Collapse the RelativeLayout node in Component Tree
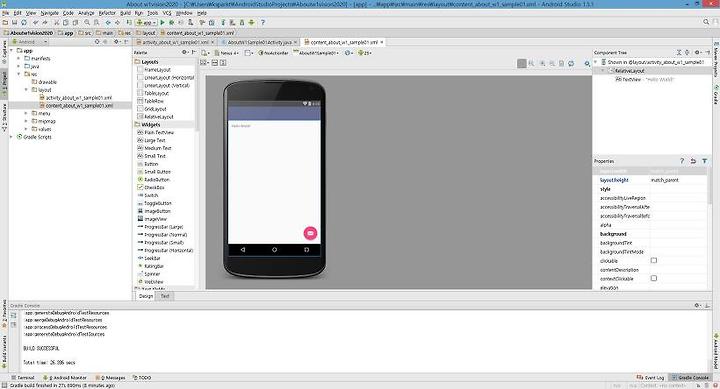Viewport: 720px width, 389px height. point(603,71)
